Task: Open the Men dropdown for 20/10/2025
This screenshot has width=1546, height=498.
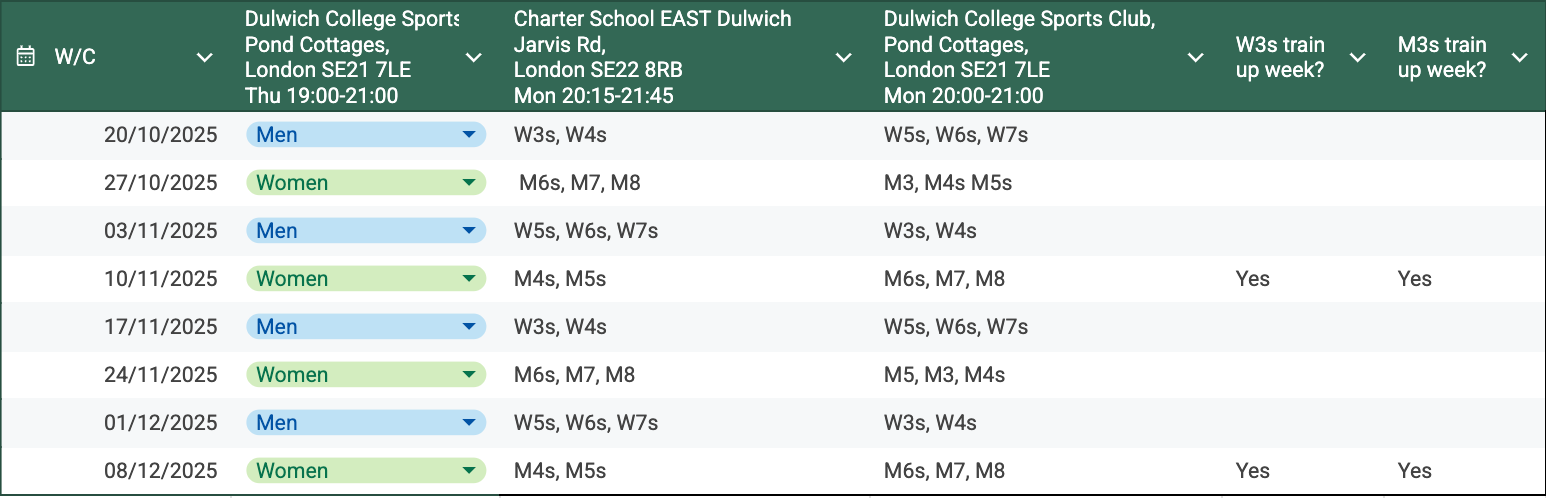Action: click(x=468, y=135)
